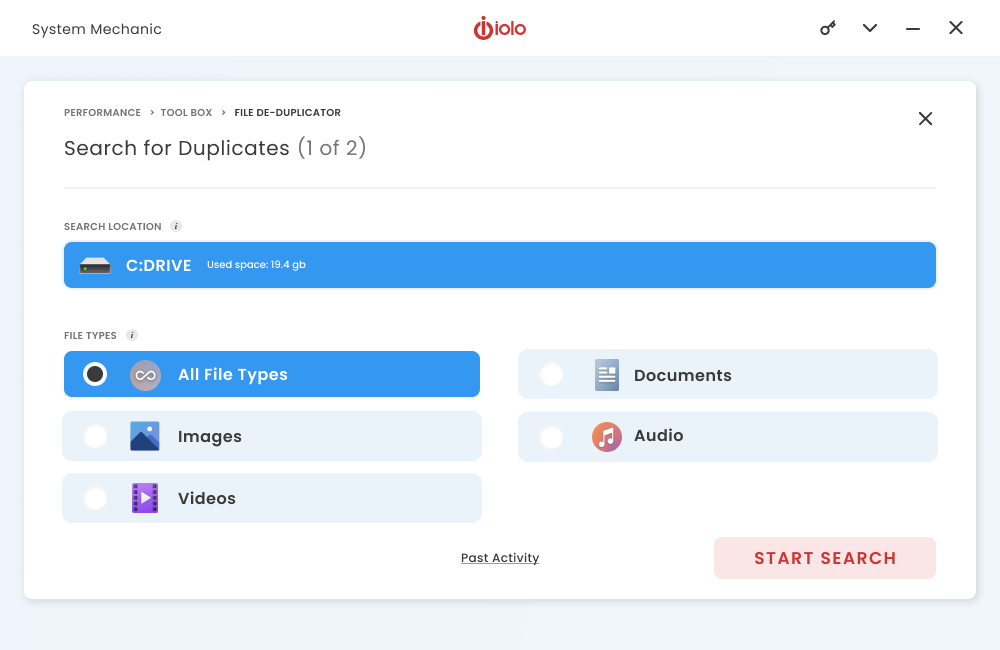Click the Videos film strip icon
1000x650 pixels.
pyautogui.click(x=145, y=498)
